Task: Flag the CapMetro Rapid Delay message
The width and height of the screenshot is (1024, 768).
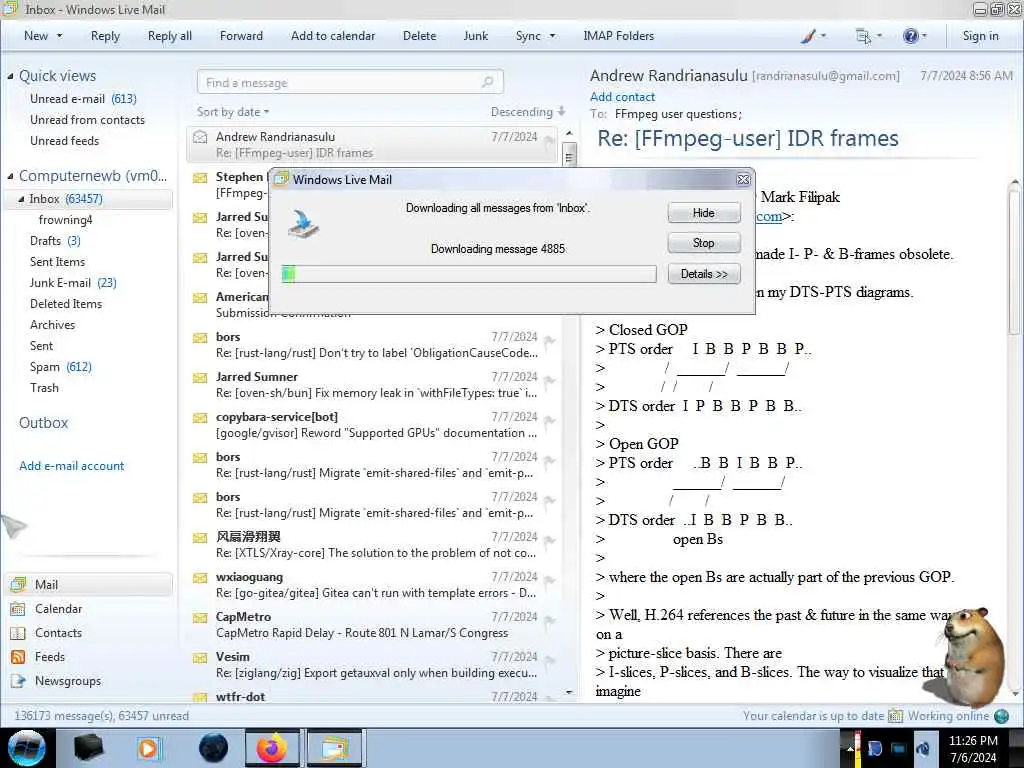Action: (550, 620)
